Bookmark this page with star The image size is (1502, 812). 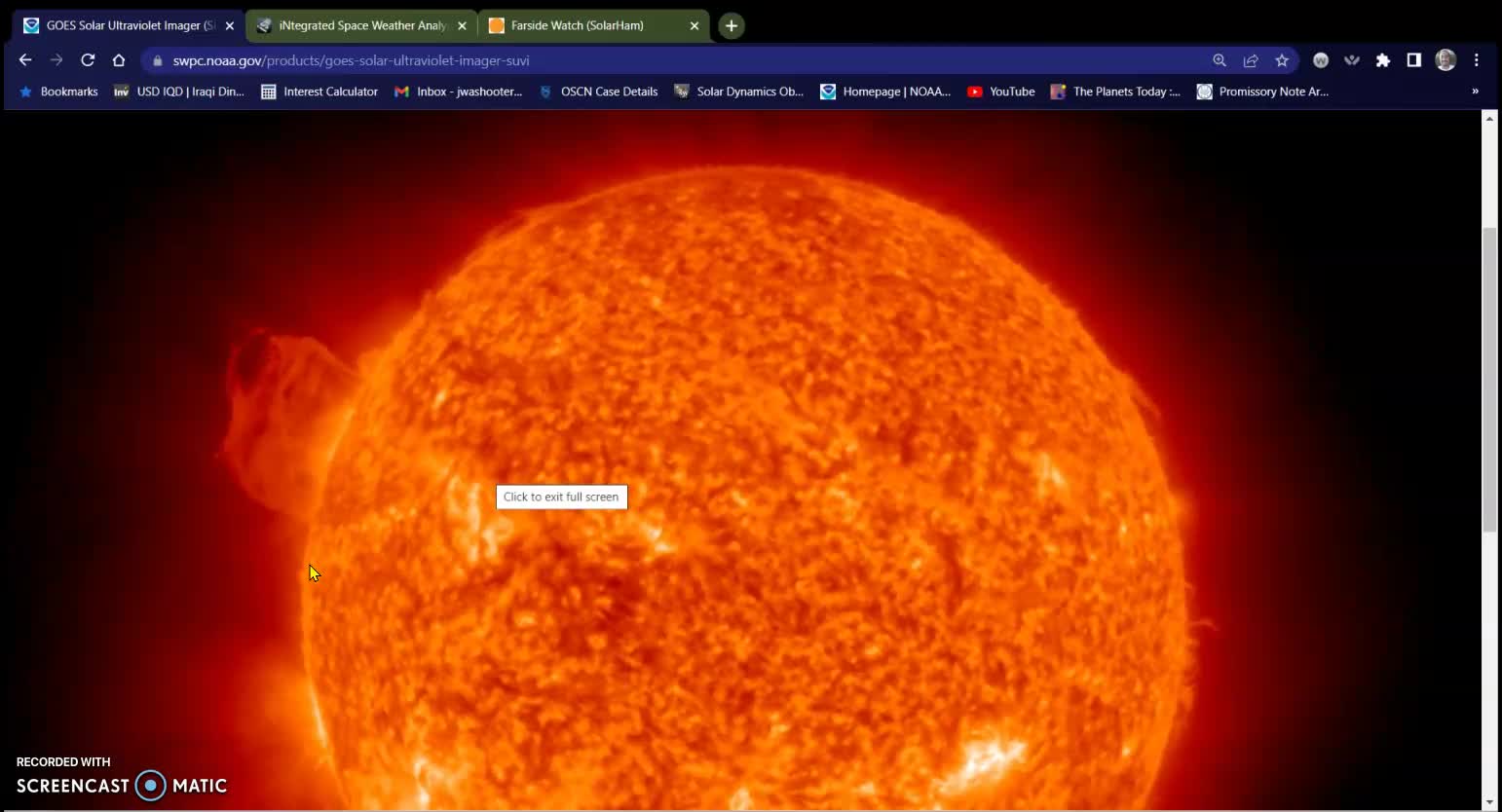[1282, 60]
